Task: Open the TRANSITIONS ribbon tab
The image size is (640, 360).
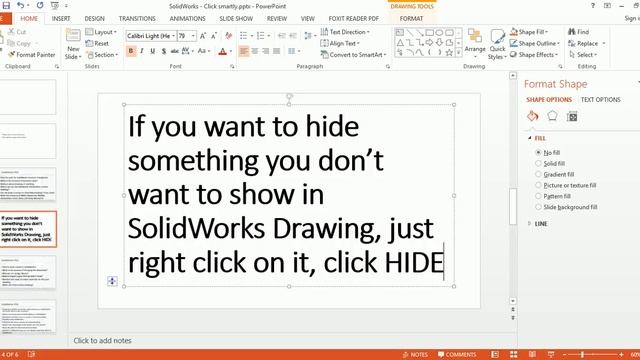Action: tap(137, 19)
